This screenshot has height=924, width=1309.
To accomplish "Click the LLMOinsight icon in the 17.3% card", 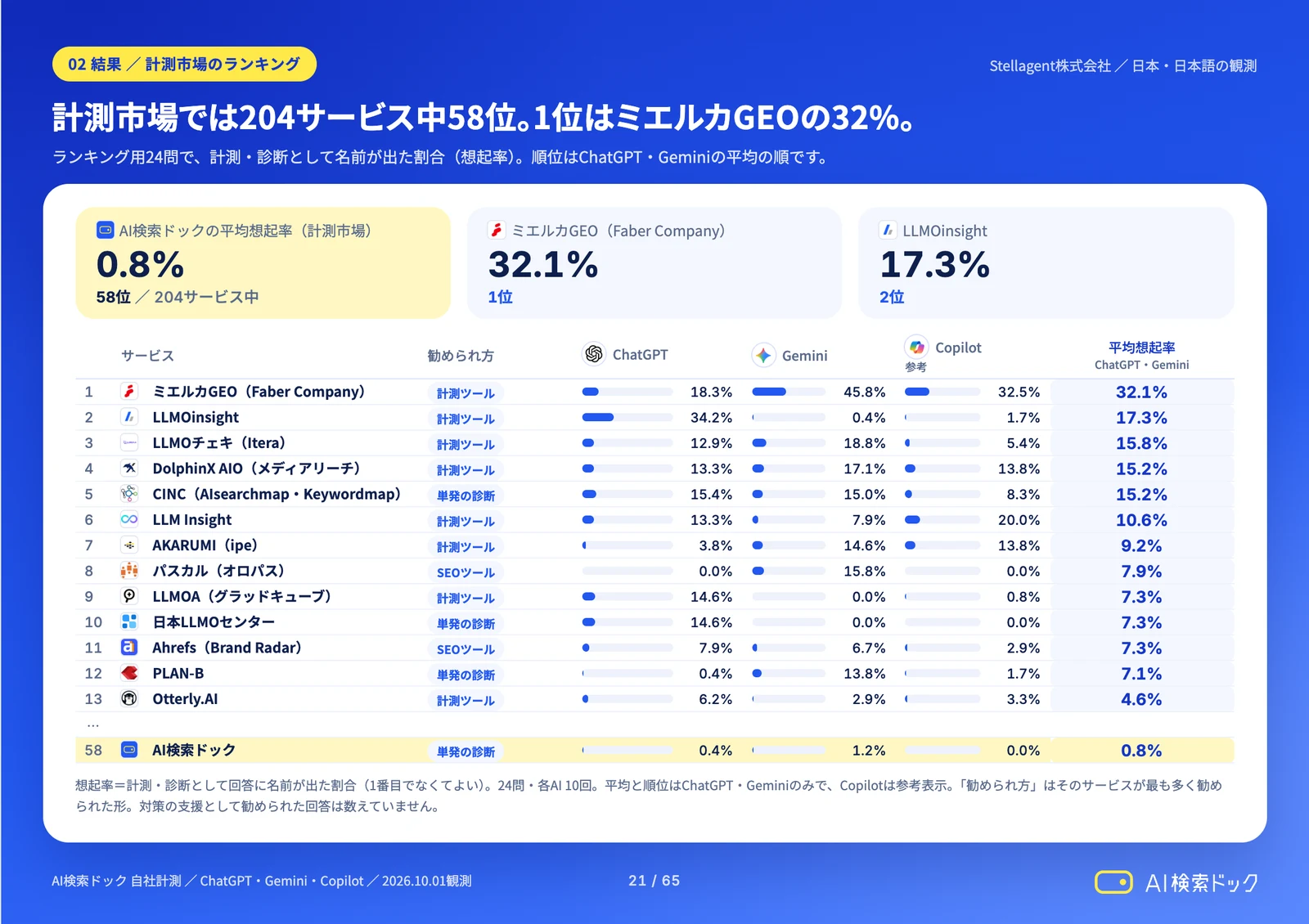I will 888,231.
